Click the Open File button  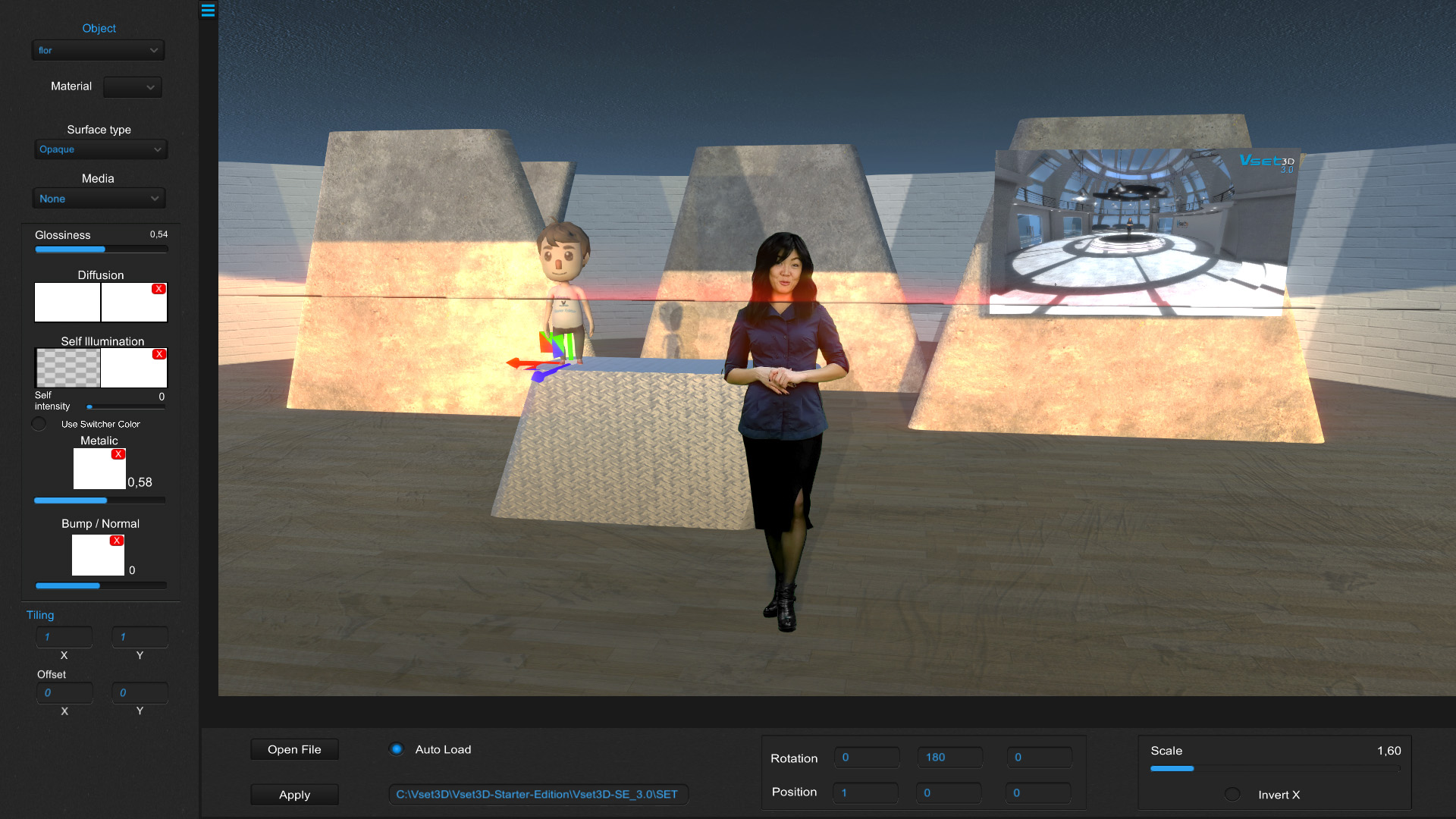(294, 749)
